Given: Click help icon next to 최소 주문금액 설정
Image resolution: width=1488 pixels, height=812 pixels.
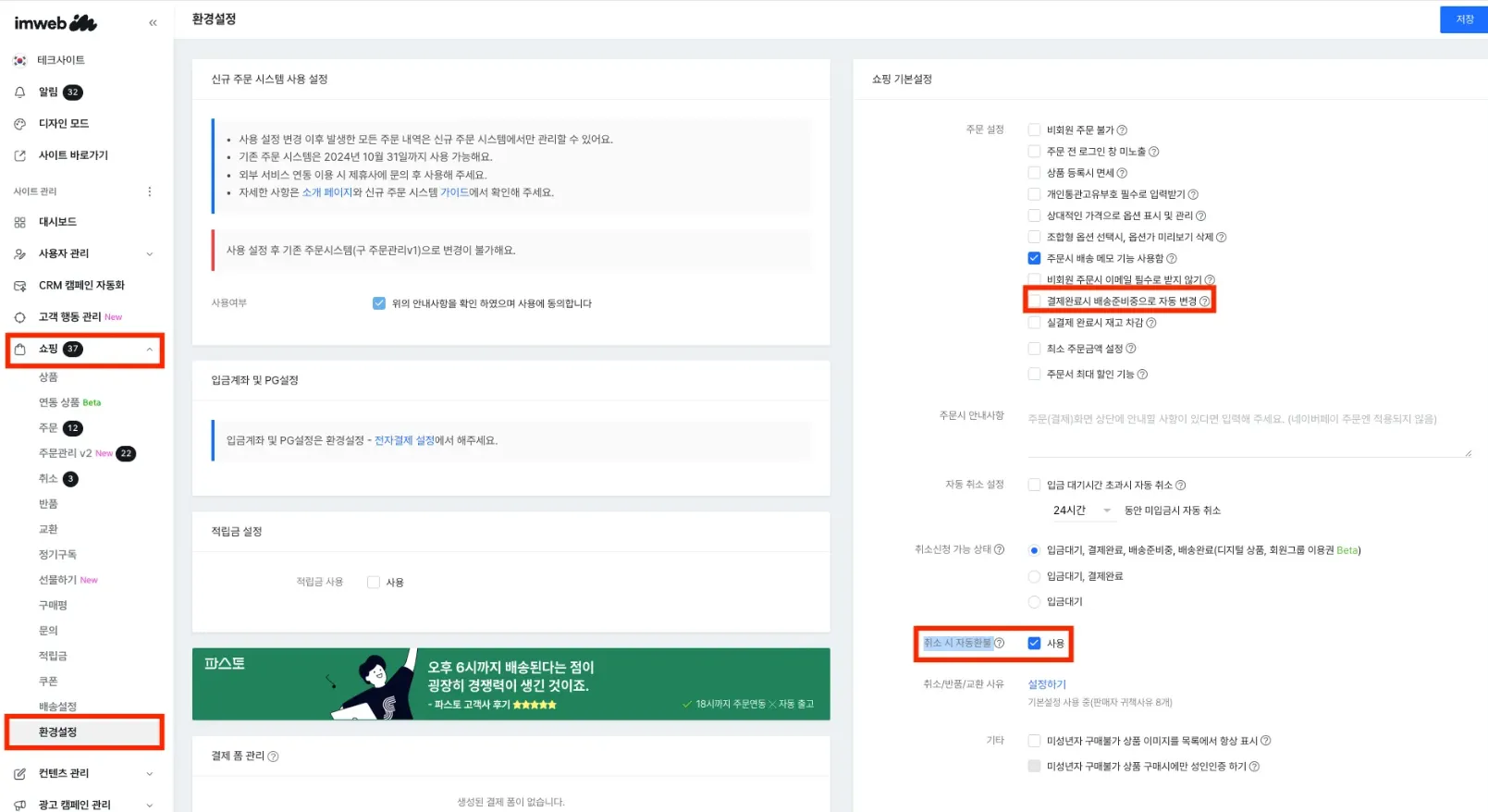Looking at the screenshot, I should [1131, 349].
